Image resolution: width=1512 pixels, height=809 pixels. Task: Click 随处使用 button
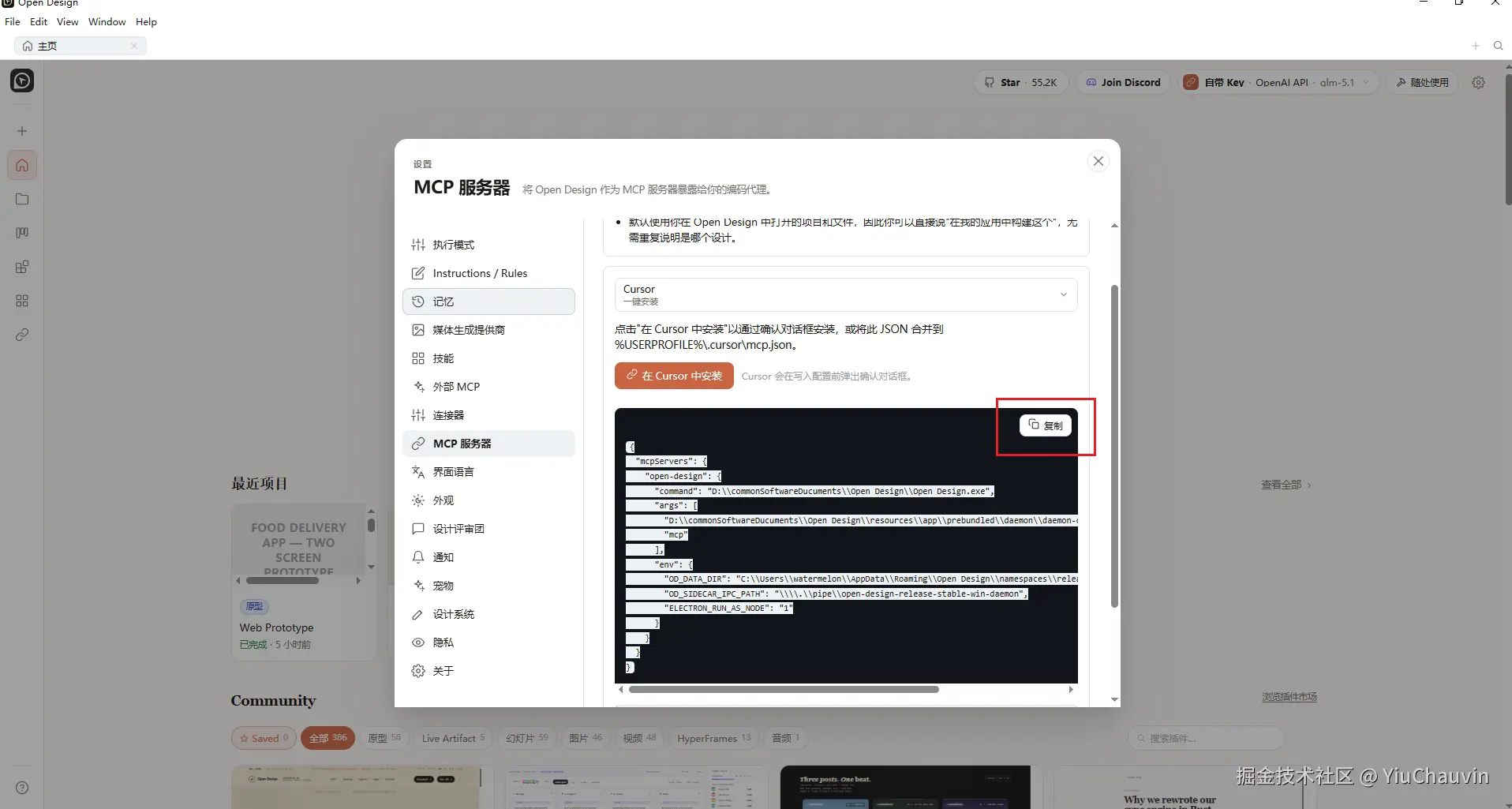click(1423, 82)
